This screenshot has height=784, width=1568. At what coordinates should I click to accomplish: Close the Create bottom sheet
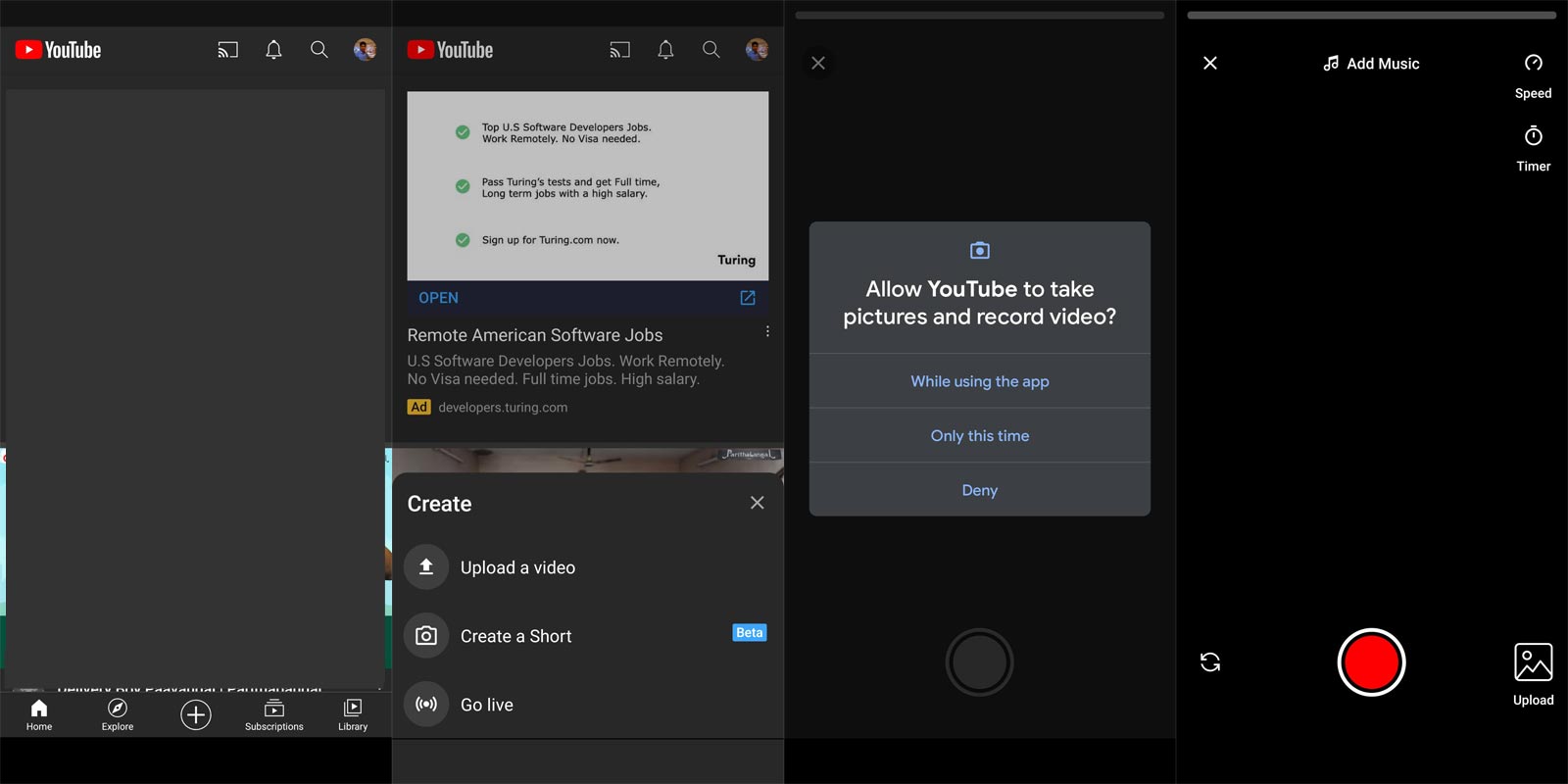point(757,503)
